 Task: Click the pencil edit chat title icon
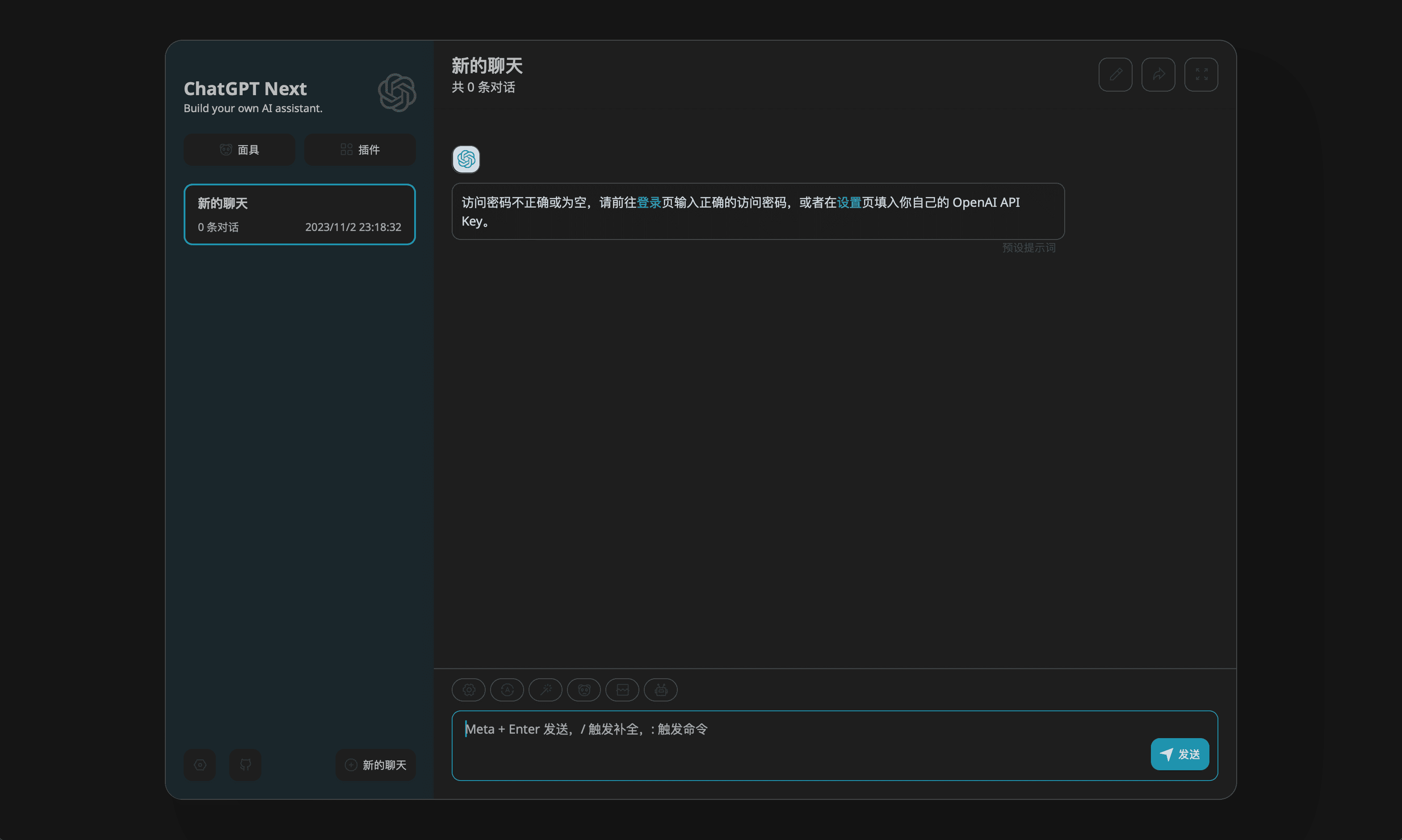coord(1115,74)
